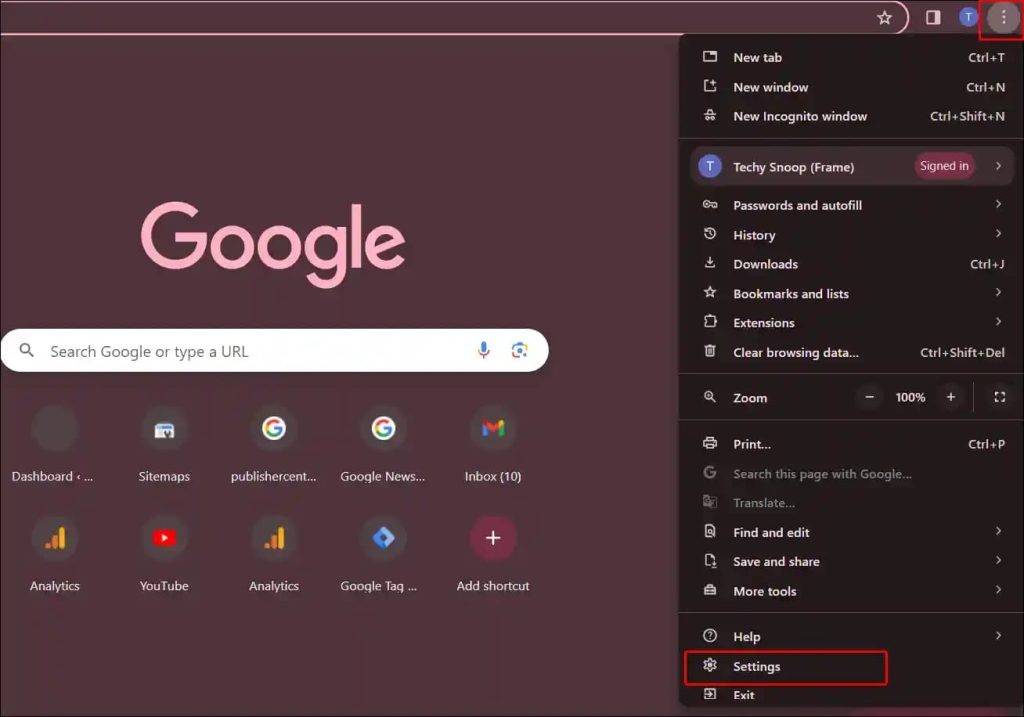Click the Search Google or type URL box
Screen dimensions: 1024x717
(250, 351)
